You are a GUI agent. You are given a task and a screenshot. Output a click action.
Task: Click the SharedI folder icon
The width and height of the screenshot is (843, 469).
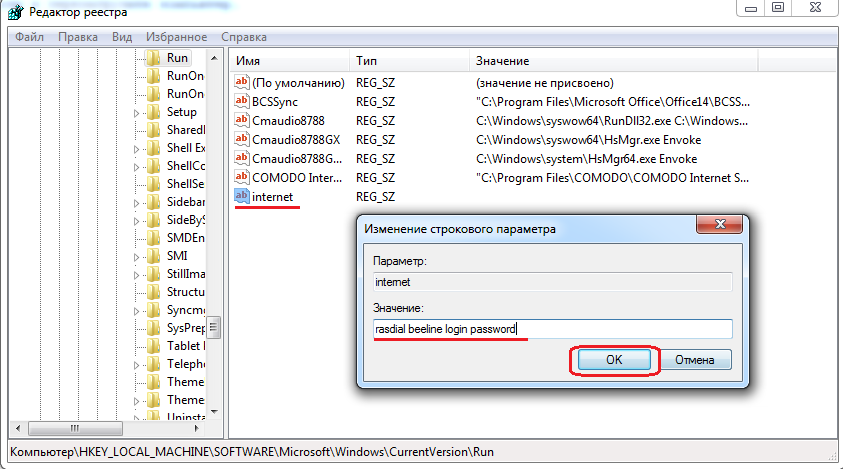[154, 130]
